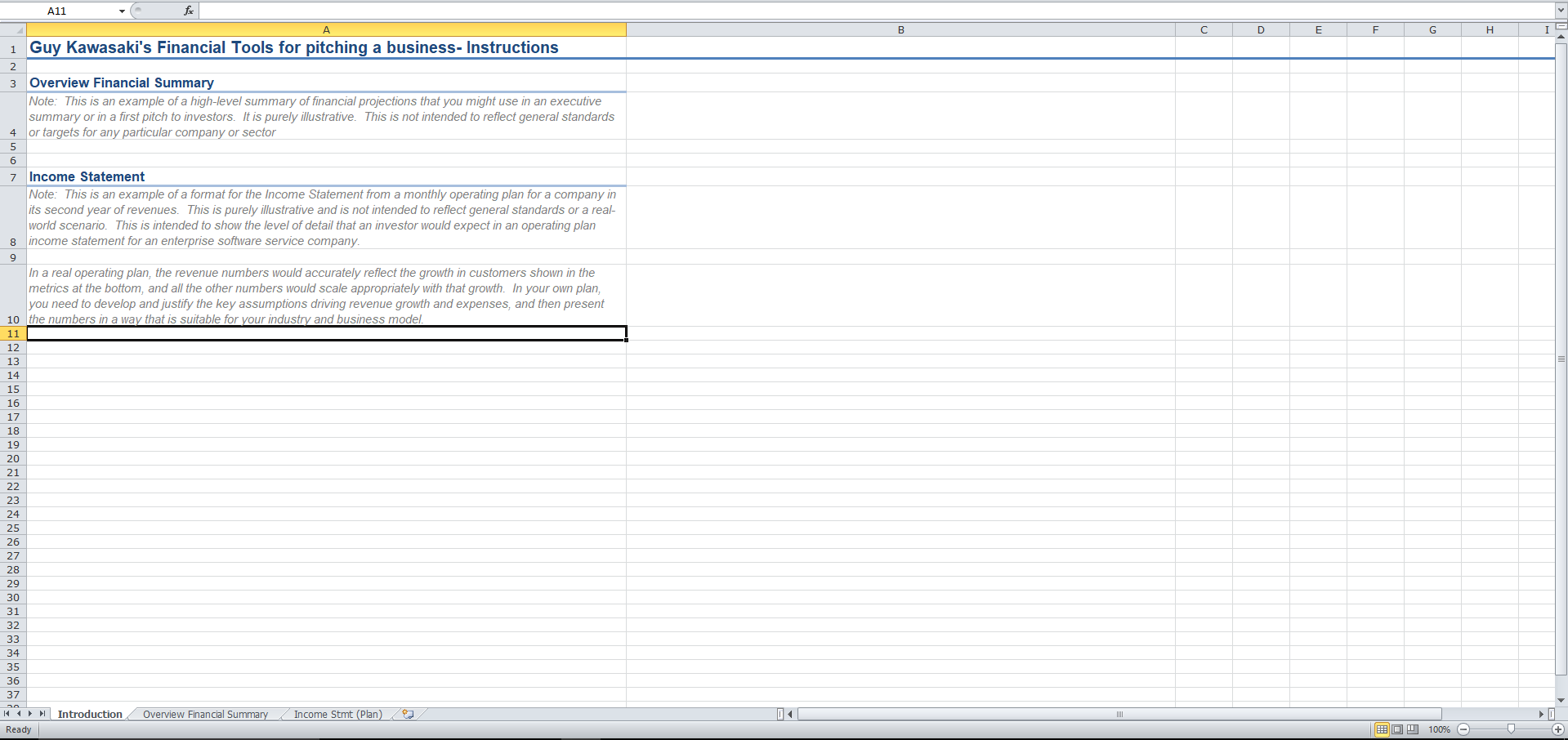This screenshot has width=1568, height=740.
Task: Click the selected empty cell A11
Action: 326,333
